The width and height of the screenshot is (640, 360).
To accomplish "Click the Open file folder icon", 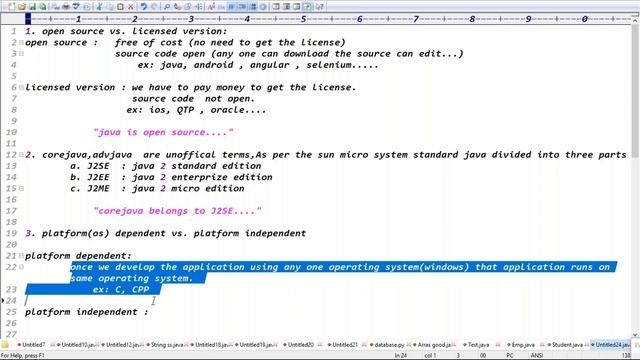I will coord(22,7).
